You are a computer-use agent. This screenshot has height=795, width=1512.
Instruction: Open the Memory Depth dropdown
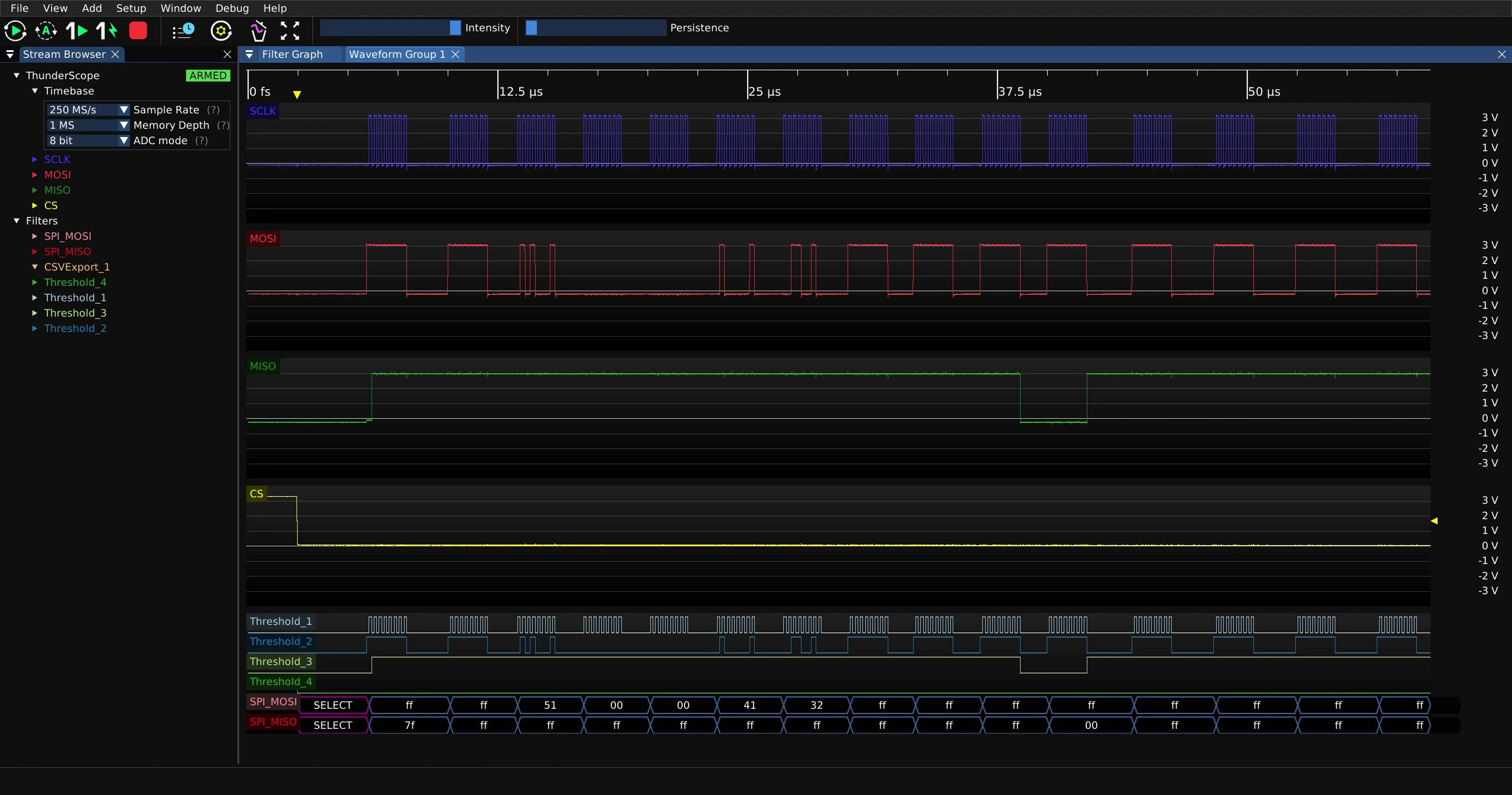pos(88,125)
